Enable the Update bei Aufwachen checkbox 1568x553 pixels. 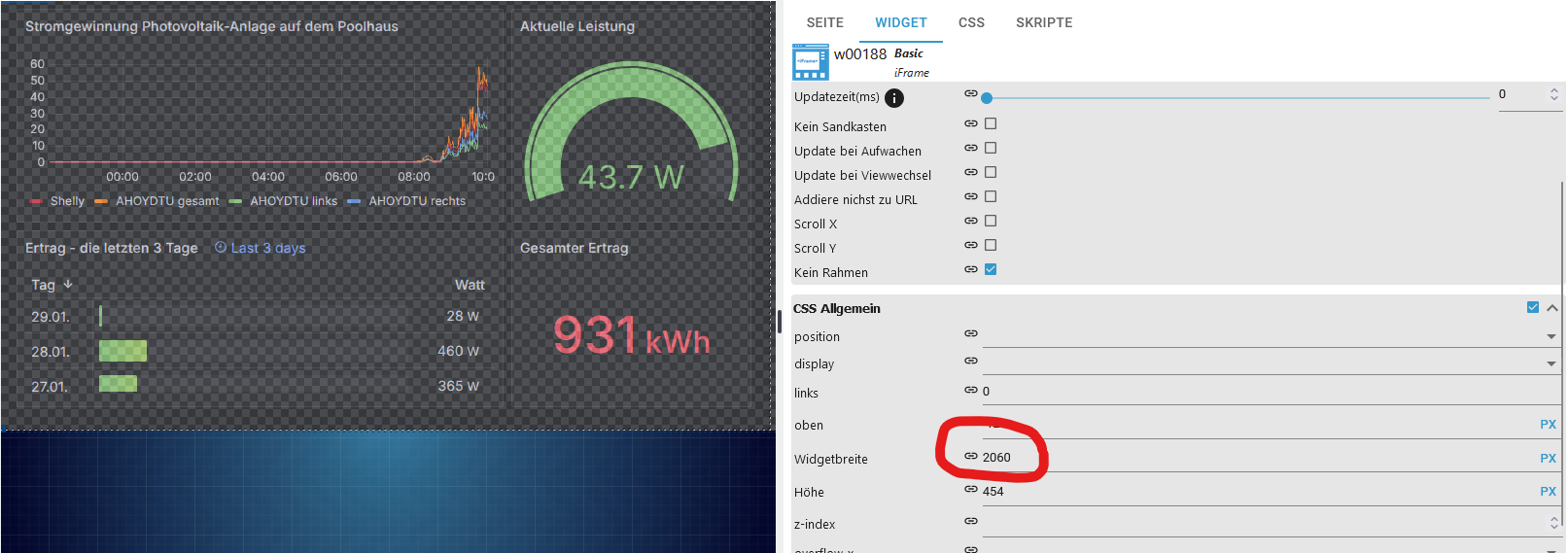pos(991,148)
